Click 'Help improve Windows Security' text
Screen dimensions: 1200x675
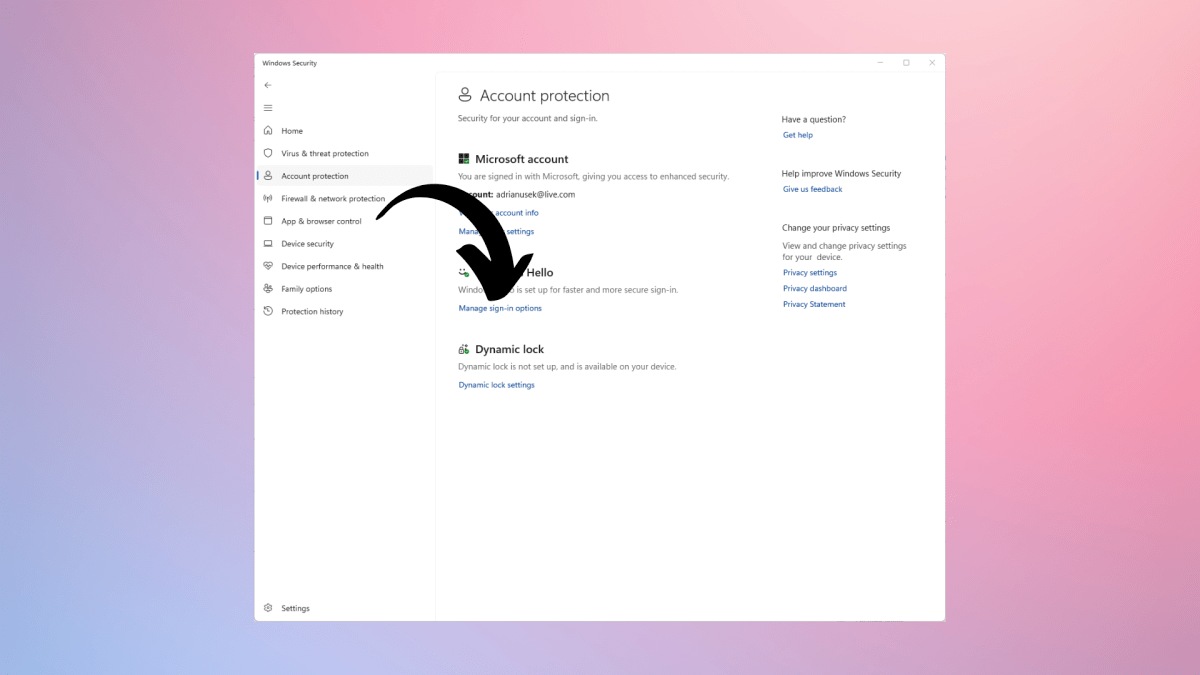(x=841, y=173)
